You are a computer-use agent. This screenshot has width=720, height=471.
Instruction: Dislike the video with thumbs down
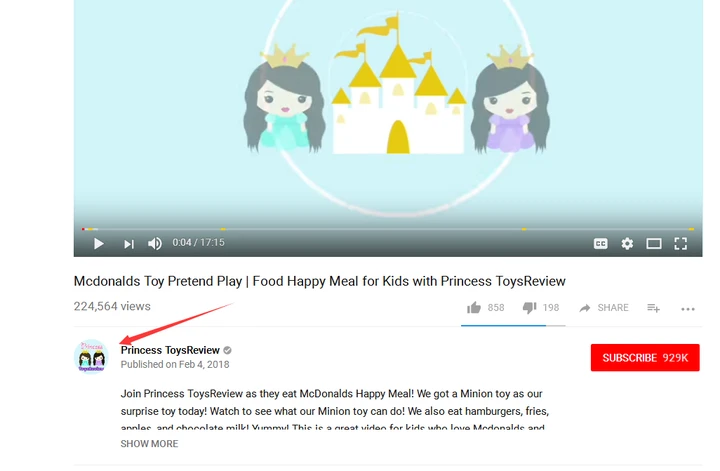[x=529, y=308]
